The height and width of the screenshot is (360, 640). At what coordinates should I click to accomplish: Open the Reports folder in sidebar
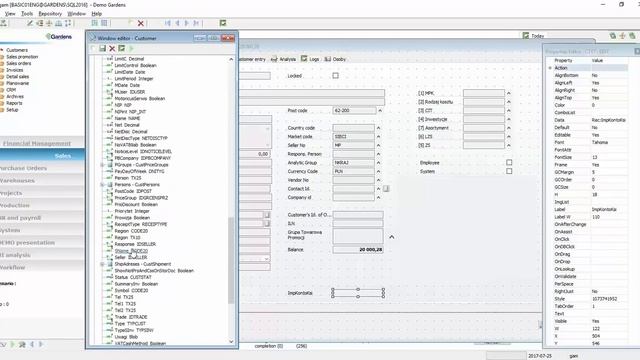coord(14,103)
